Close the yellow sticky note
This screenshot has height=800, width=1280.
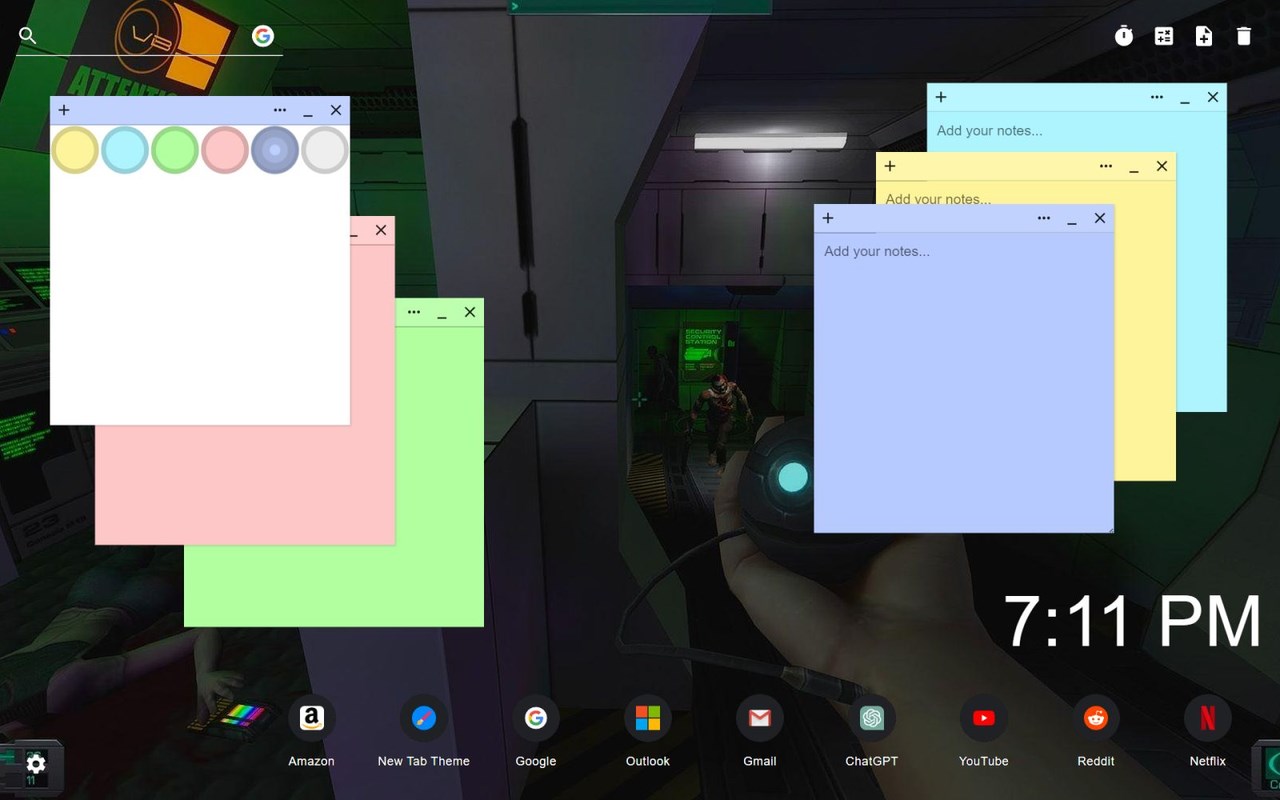(x=1162, y=166)
